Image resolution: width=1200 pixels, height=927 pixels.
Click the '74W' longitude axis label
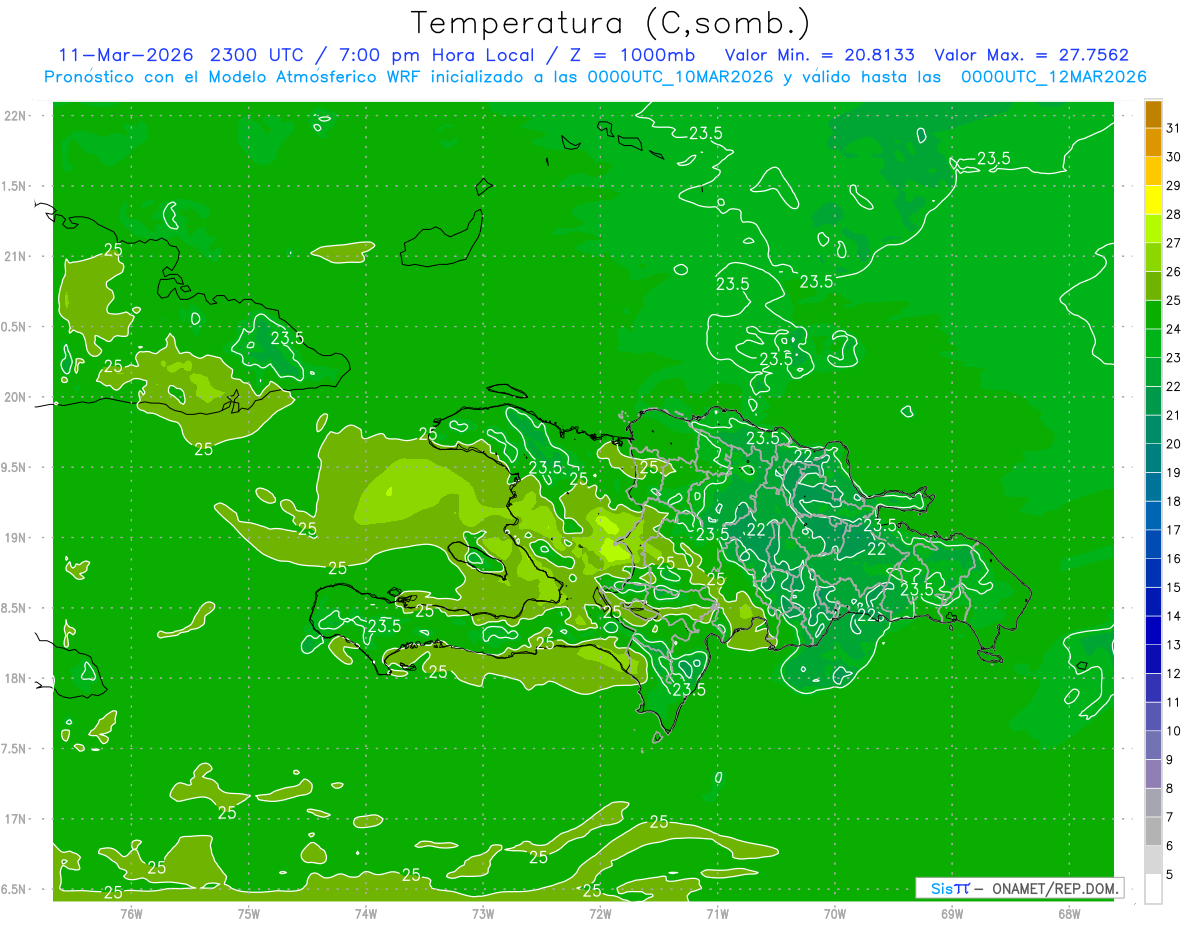(x=365, y=913)
